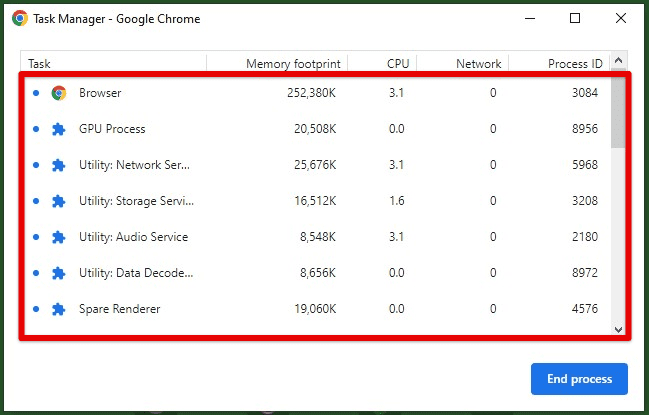Click memory value 252,380K
The image size is (649, 415).
312,93
